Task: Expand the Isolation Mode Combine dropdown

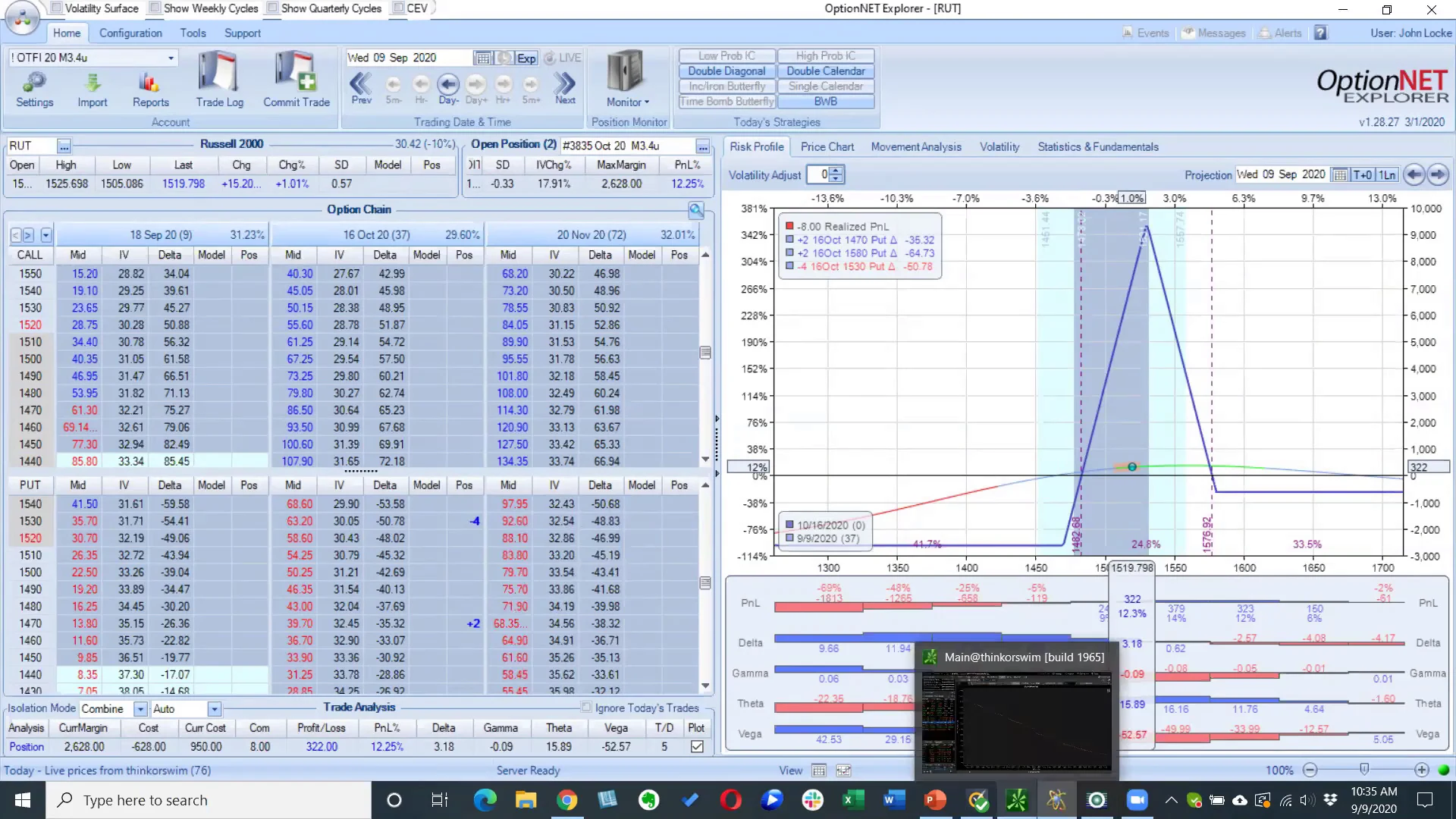Action: [140, 709]
